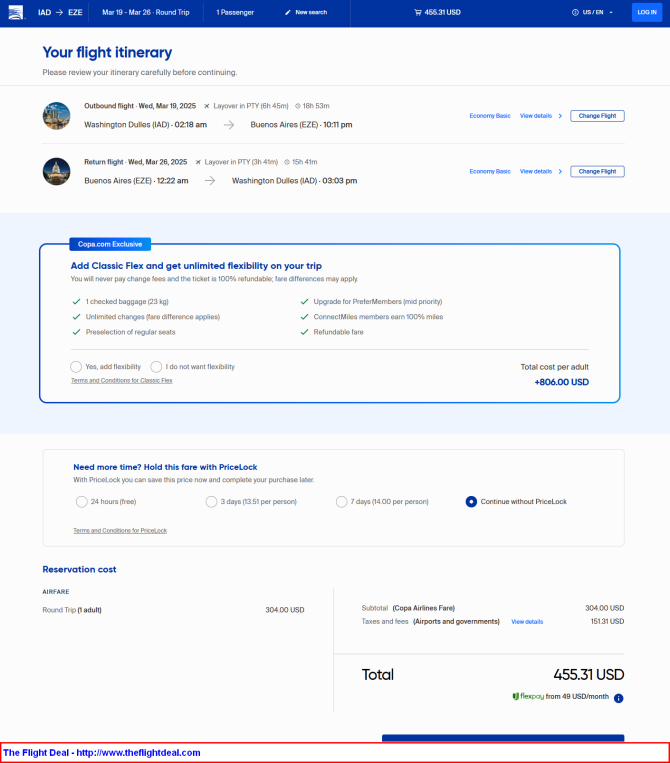Open Terms and Conditions for Classic Flex
The width and height of the screenshot is (670, 763).
click(122, 380)
